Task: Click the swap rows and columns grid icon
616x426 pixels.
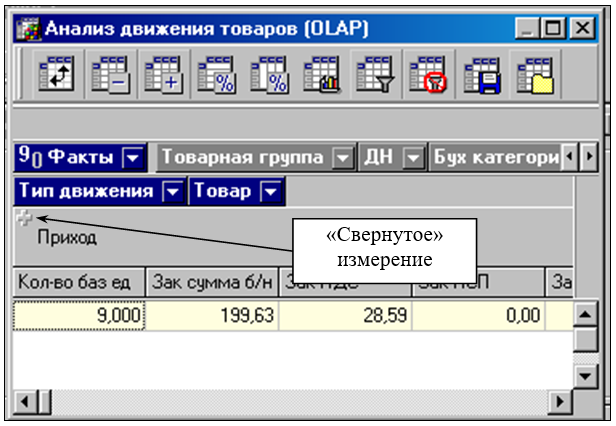Action: point(56,74)
